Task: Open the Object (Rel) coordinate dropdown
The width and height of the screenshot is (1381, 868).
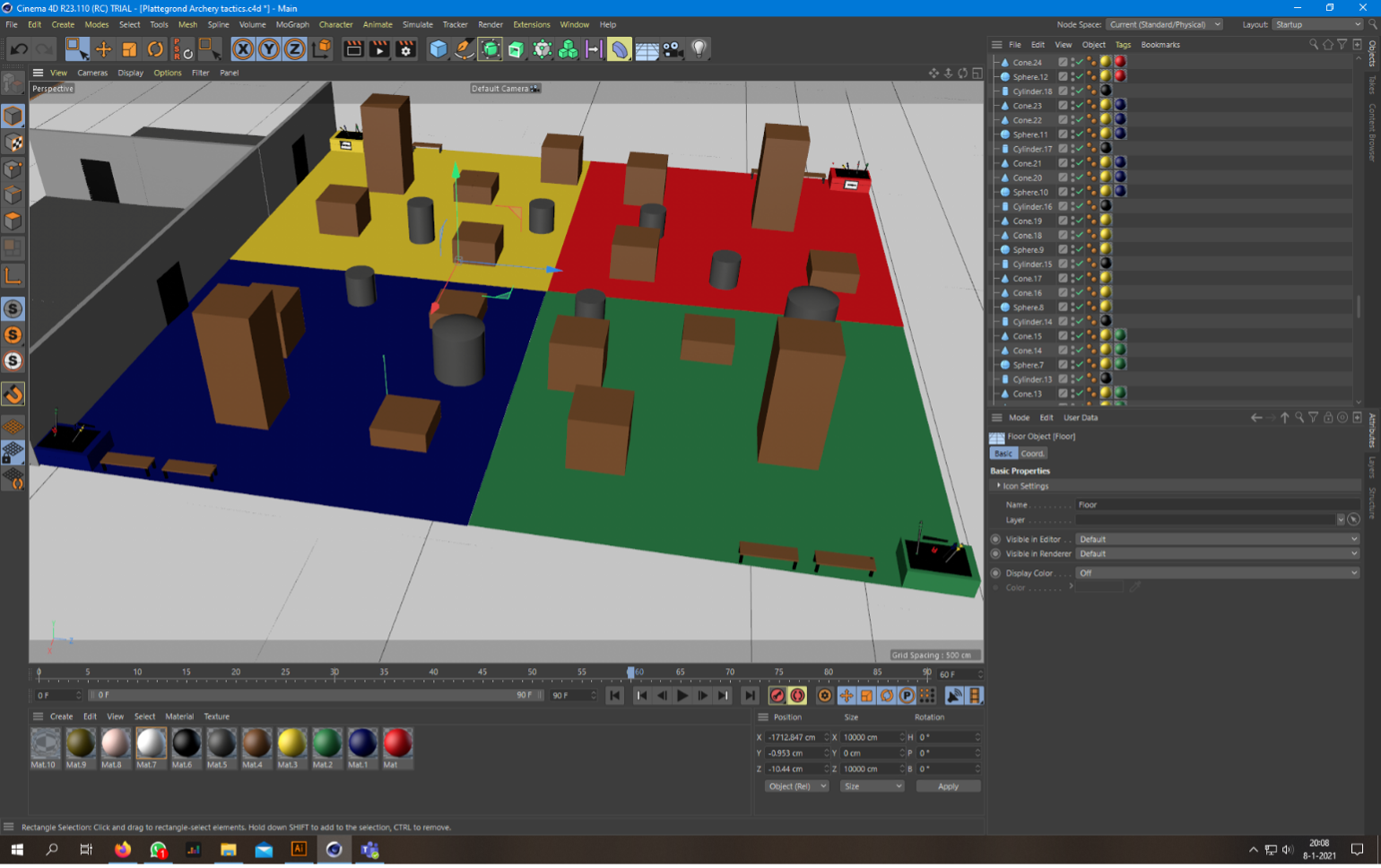Action: pos(796,786)
